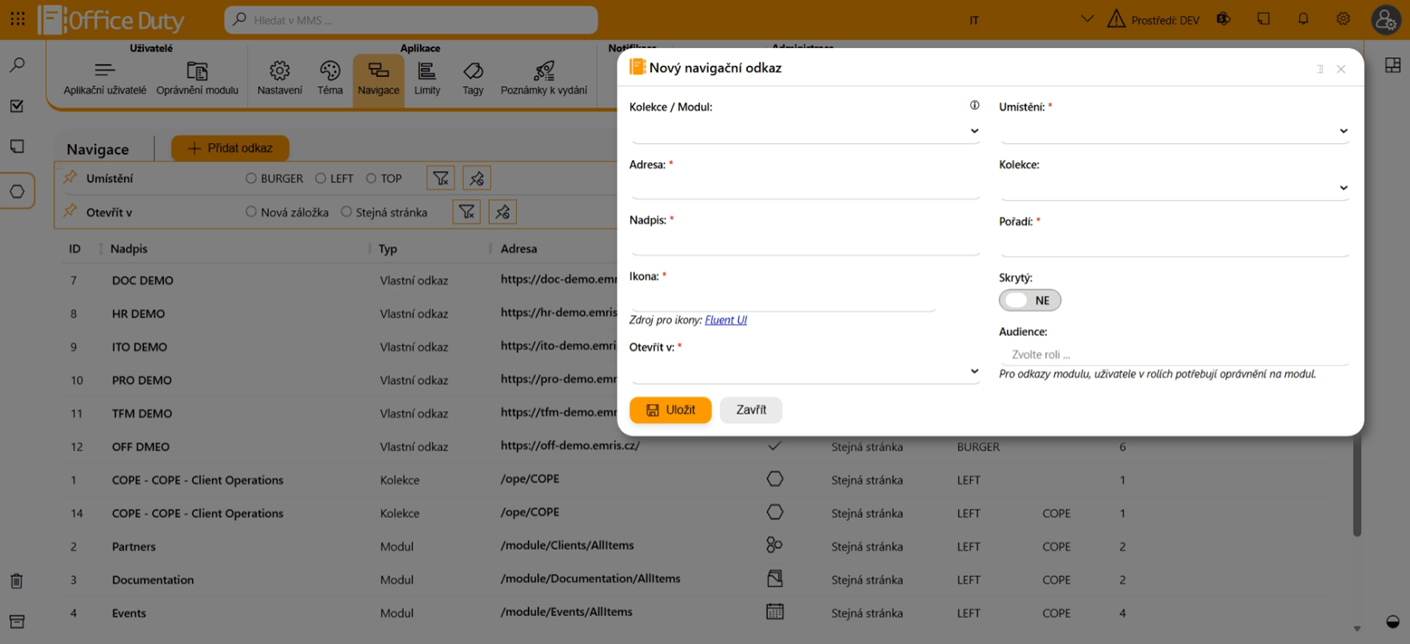This screenshot has width=1410, height=644.
Task: Clear filter icon in Umístění row
Action: [477, 178]
